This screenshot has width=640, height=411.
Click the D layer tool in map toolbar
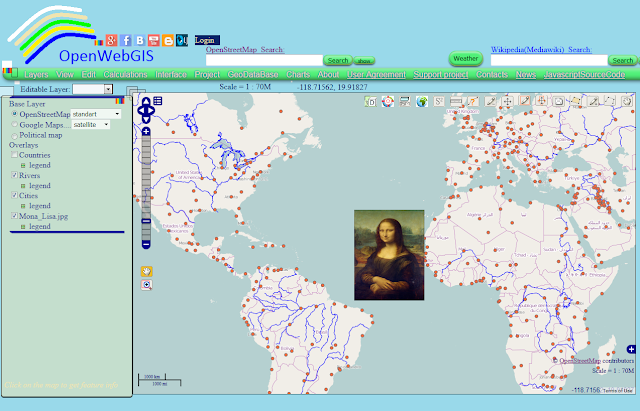(371, 102)
